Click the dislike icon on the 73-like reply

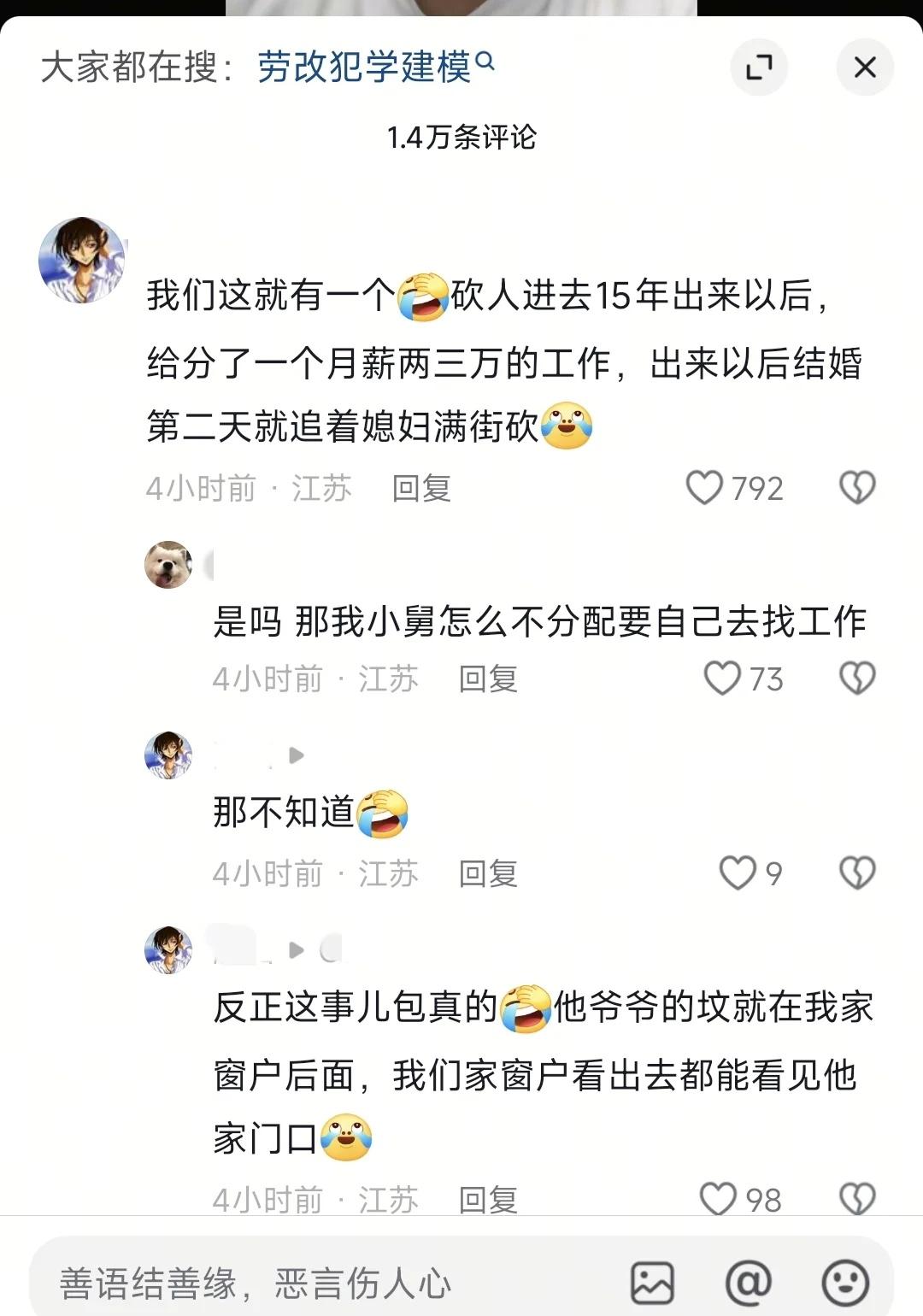(x=856, y=679)
